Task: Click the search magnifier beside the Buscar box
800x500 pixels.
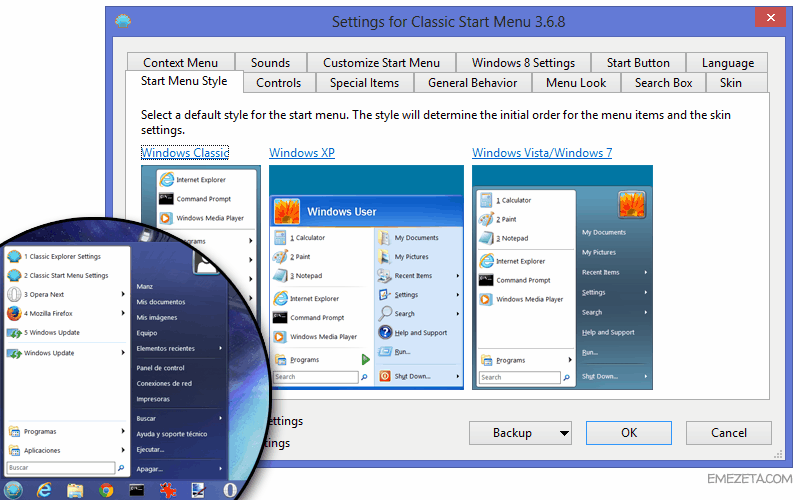Action: coord(121,467)
